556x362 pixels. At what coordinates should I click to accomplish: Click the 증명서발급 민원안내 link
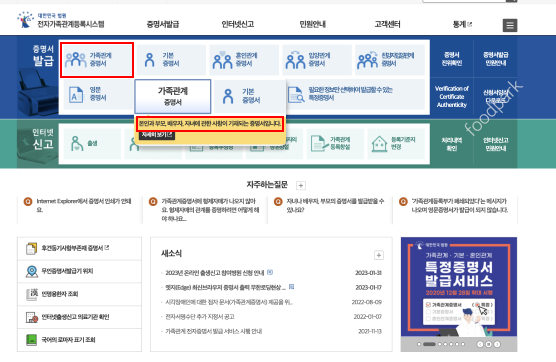[496, 59]
